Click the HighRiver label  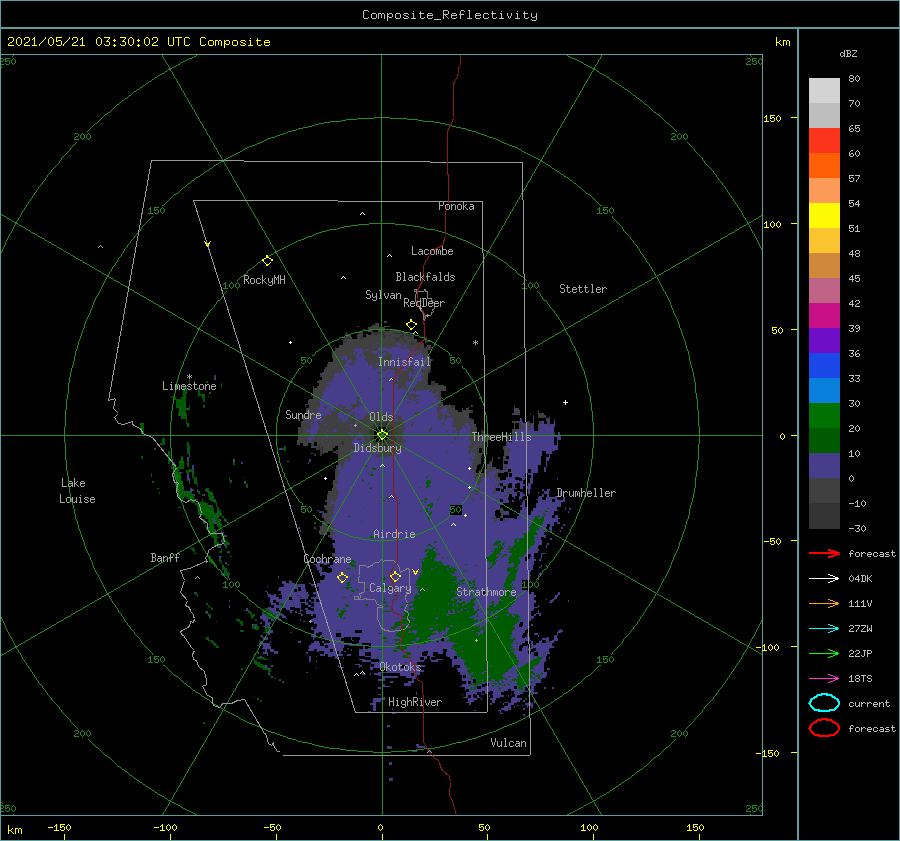(x=415, y=702)
